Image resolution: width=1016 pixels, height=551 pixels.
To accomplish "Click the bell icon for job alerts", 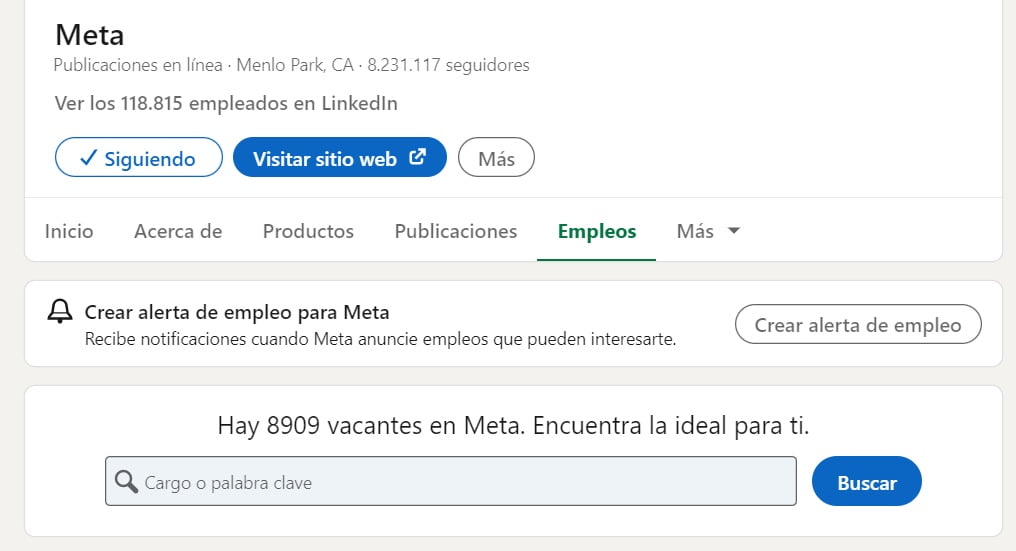I will click(x=60, y=311).
